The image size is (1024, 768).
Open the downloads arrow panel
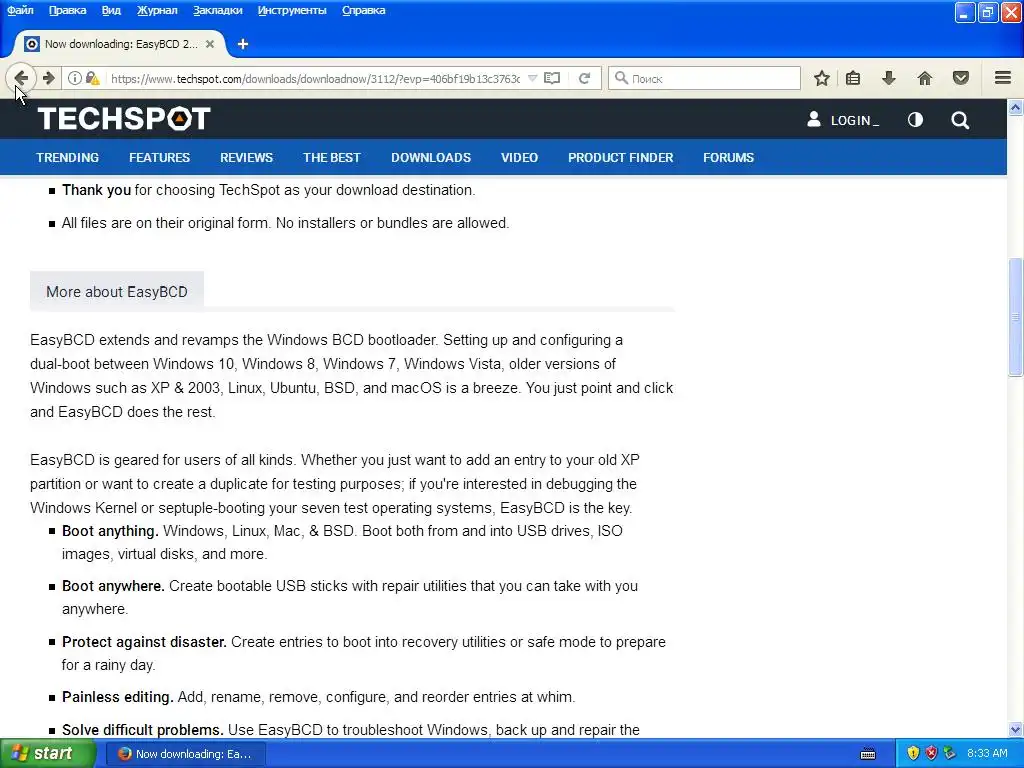(888, 78)
